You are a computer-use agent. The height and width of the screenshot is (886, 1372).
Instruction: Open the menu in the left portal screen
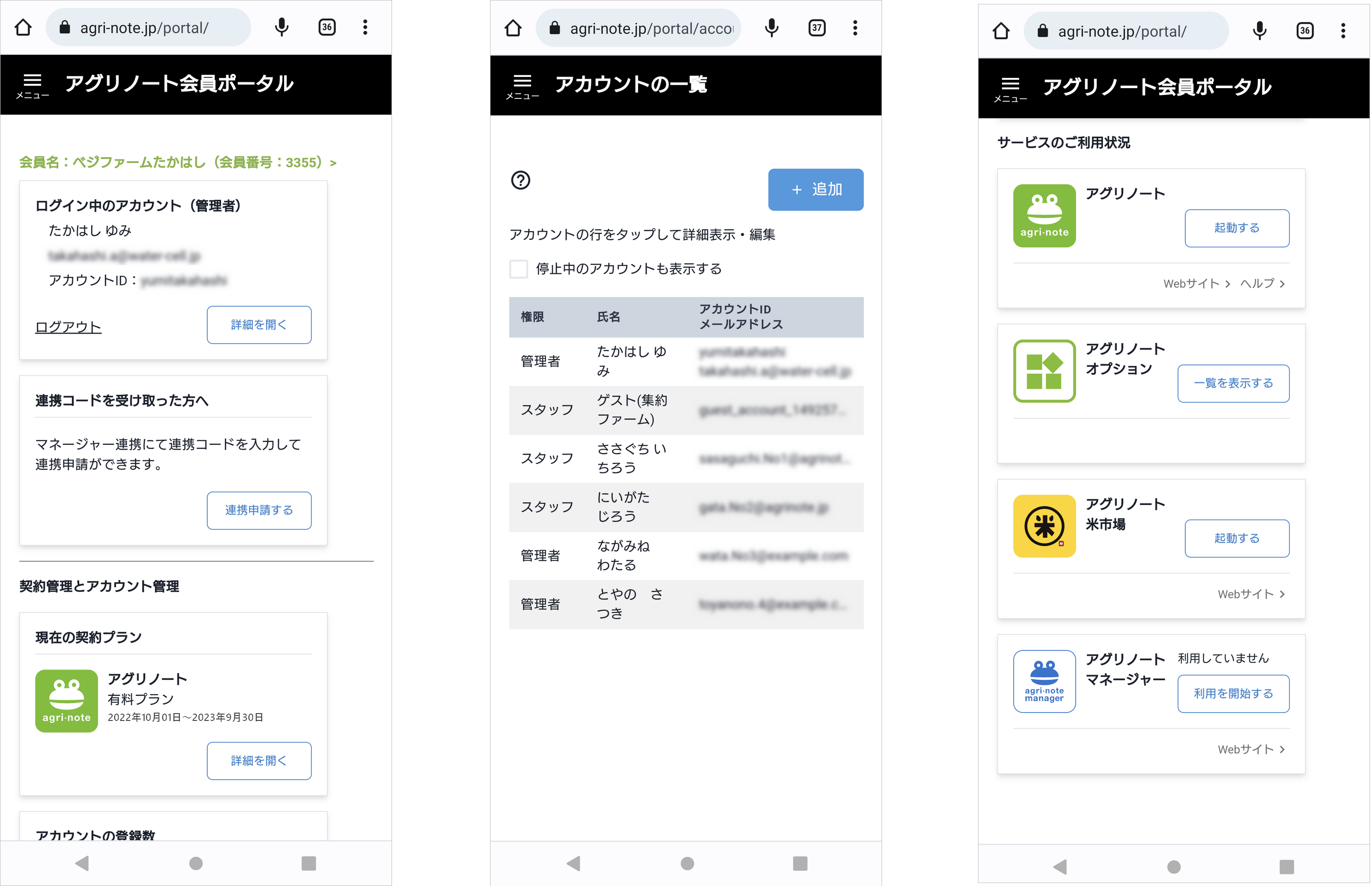coord(32,85)
